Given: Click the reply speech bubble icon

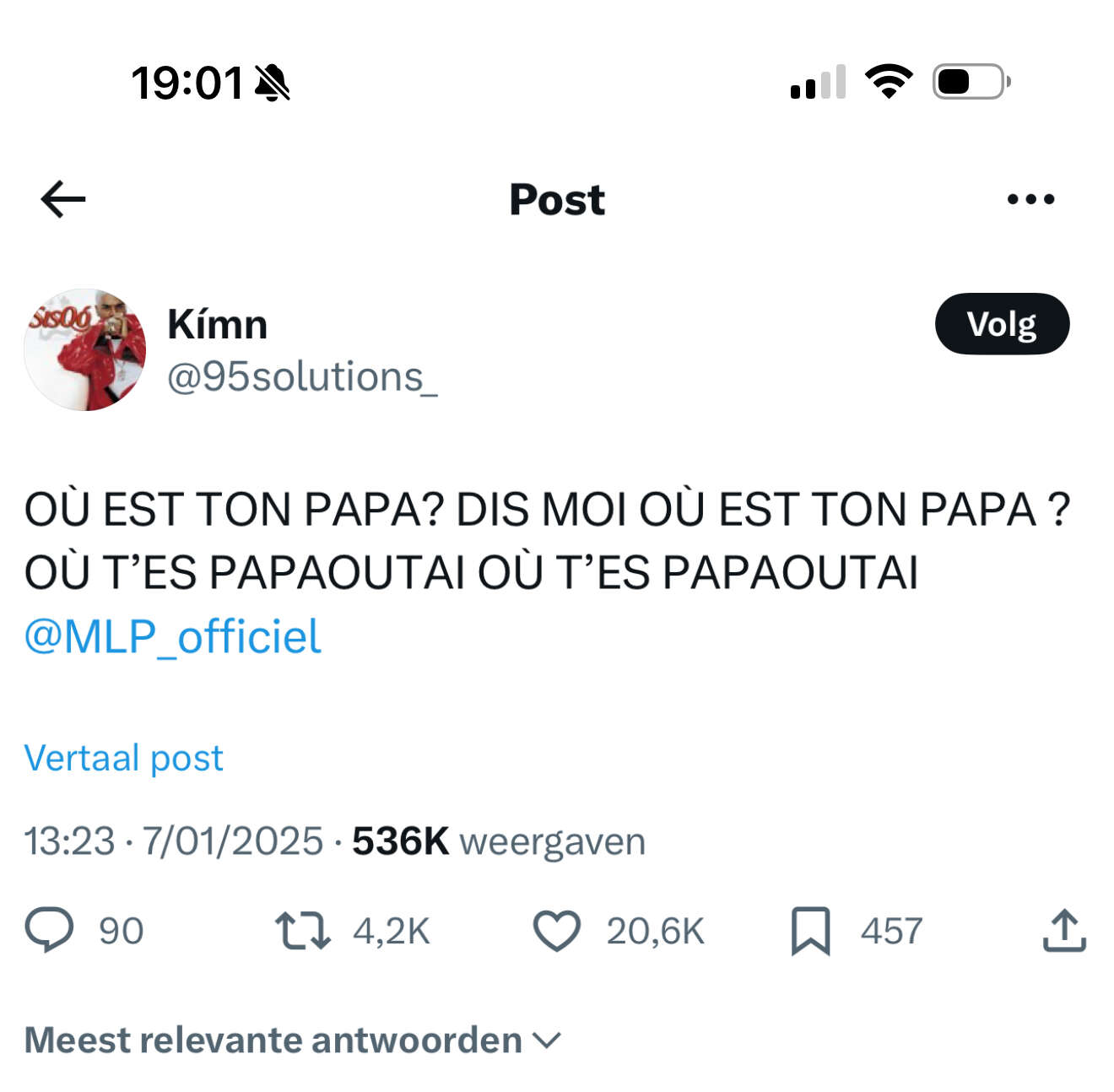Looking at the screenshot, I should [x=49, y=930].
